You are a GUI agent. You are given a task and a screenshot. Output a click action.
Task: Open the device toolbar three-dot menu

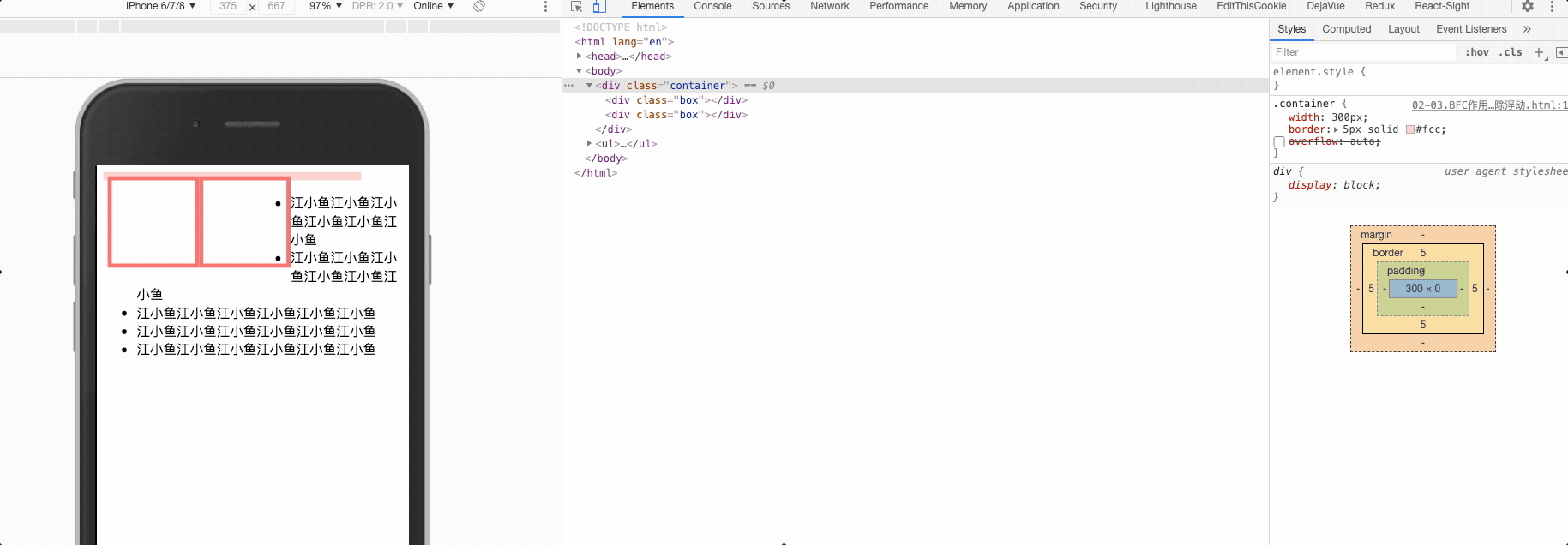click(545, 6)
